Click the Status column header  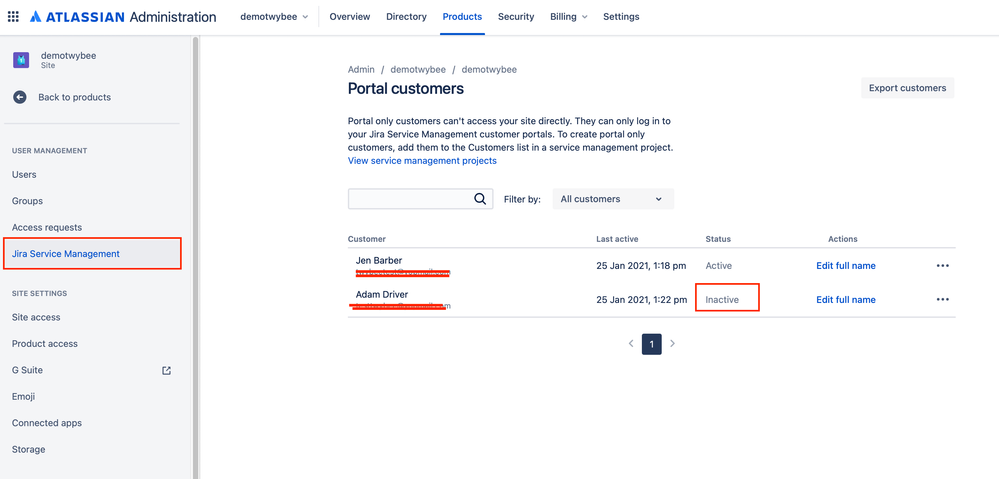point(718,239)
